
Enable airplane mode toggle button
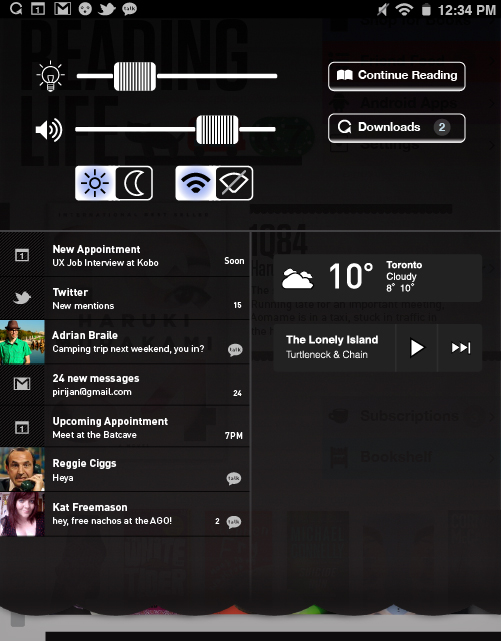(234, 183)
